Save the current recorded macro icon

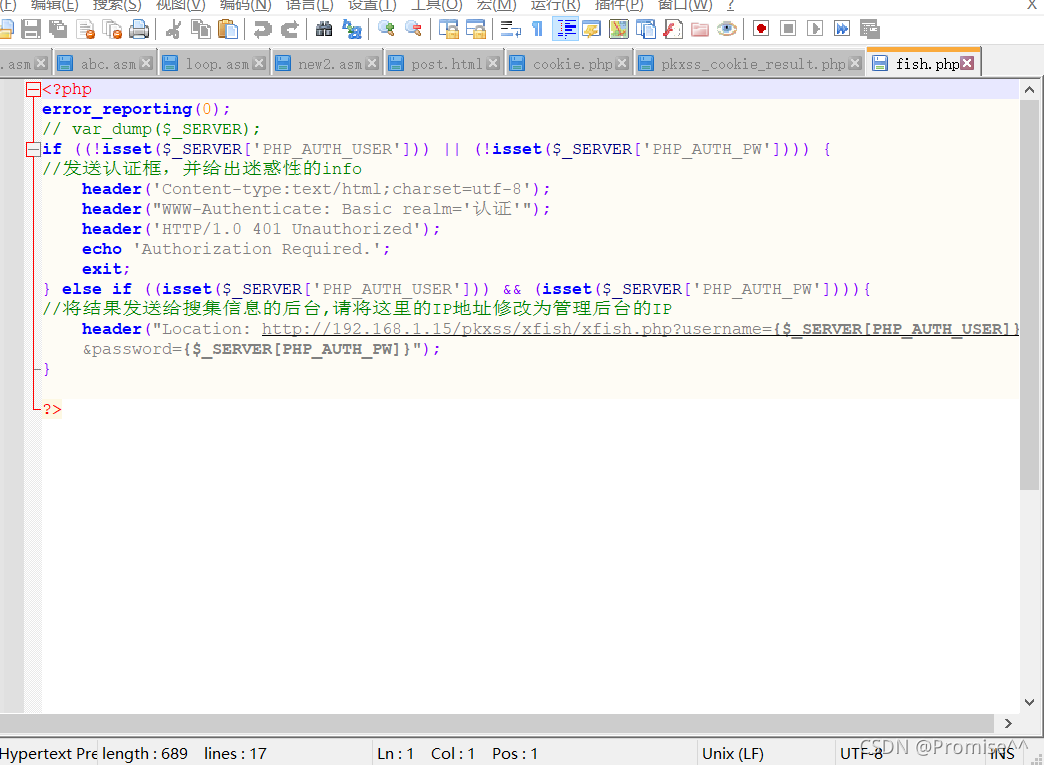pos(870,29)
